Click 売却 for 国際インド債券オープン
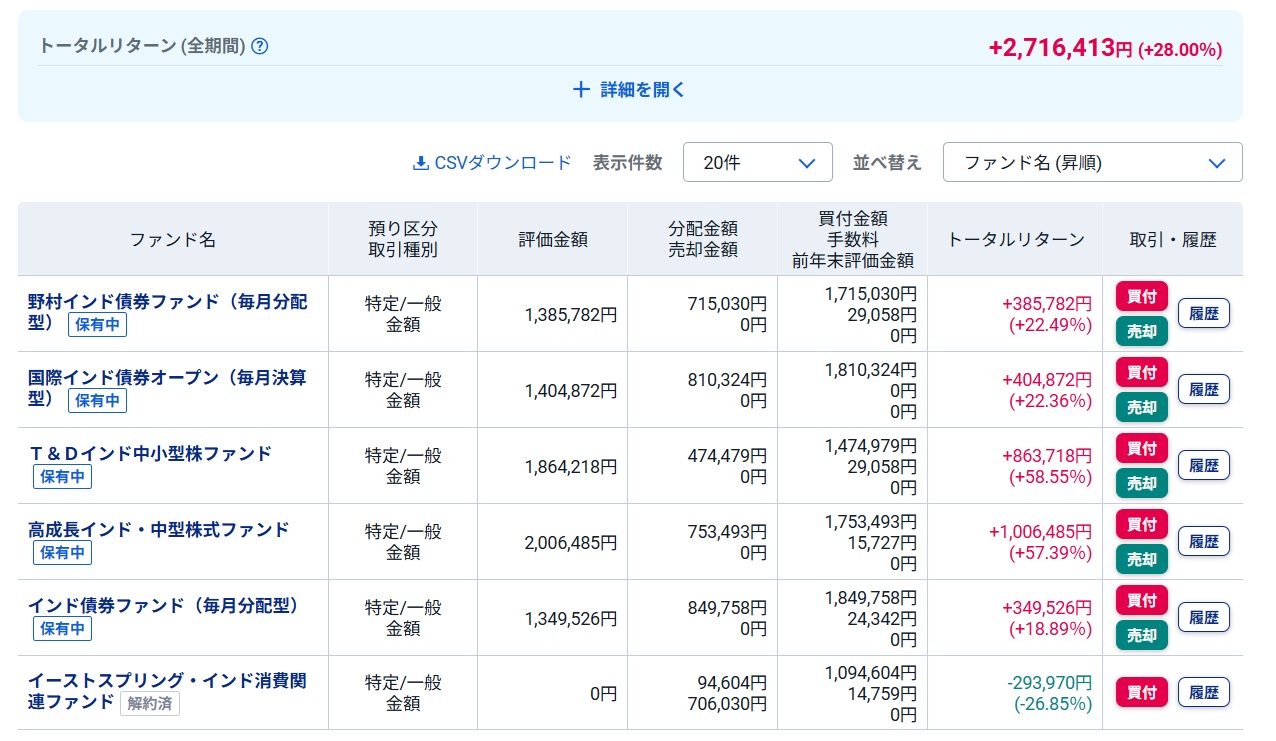Viewport: 1276px width, 741px height. (x=1141, y=407)
